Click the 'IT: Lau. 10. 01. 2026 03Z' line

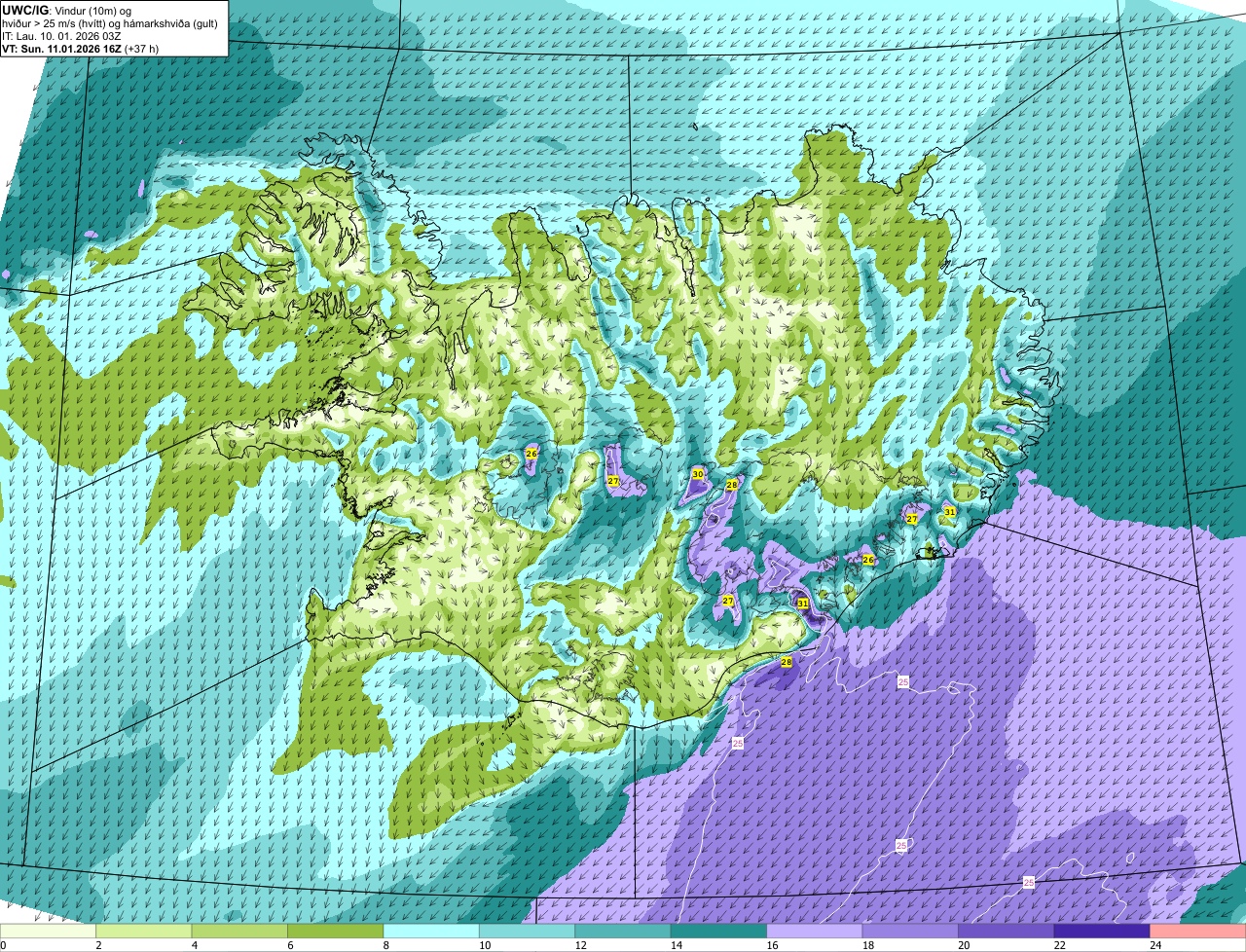coord(61,36)
